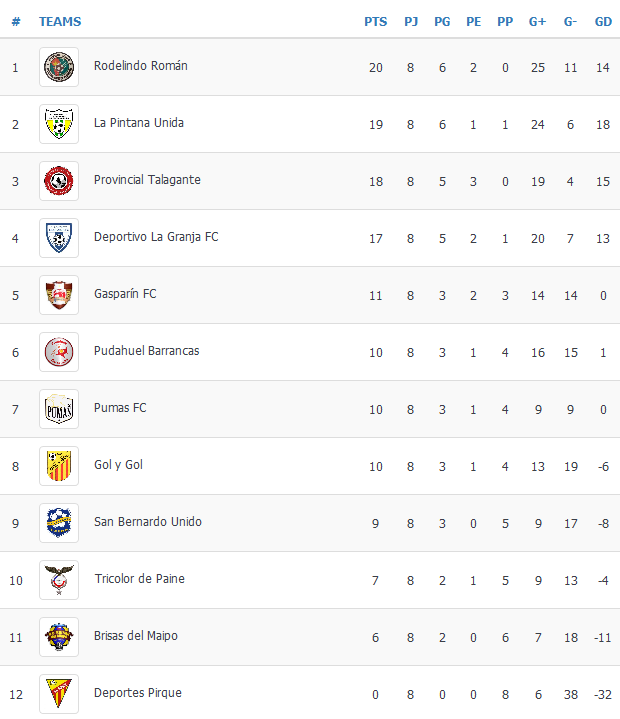Sort table by PTS column header
This screenshot has height=719, width=620.
(376, 22)
